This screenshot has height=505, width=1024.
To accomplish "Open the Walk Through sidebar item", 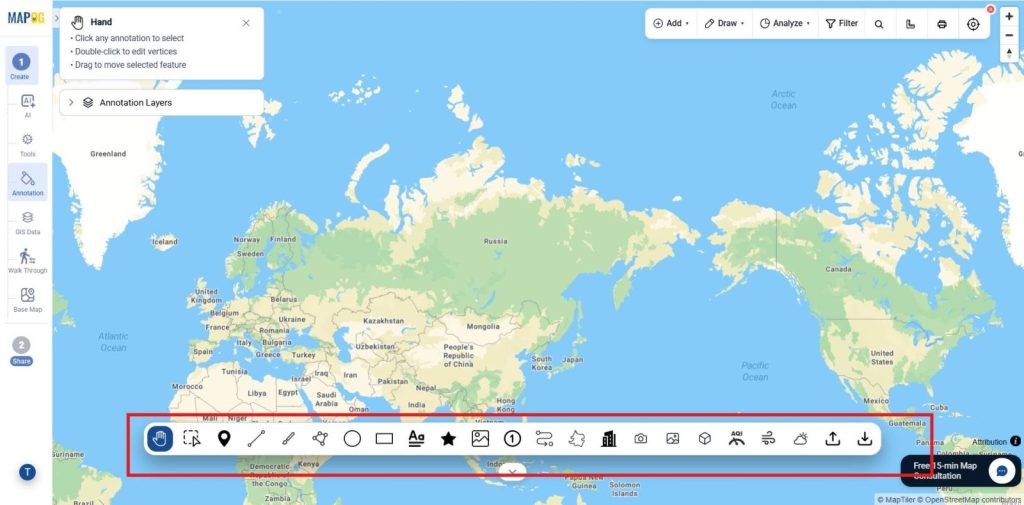I will pos(27,261).
